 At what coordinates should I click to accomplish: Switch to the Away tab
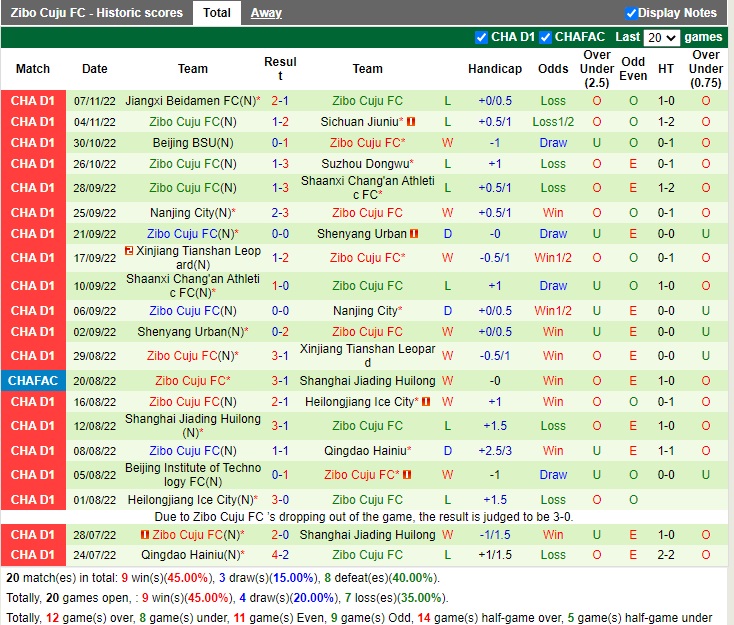[x=265, y=13]
